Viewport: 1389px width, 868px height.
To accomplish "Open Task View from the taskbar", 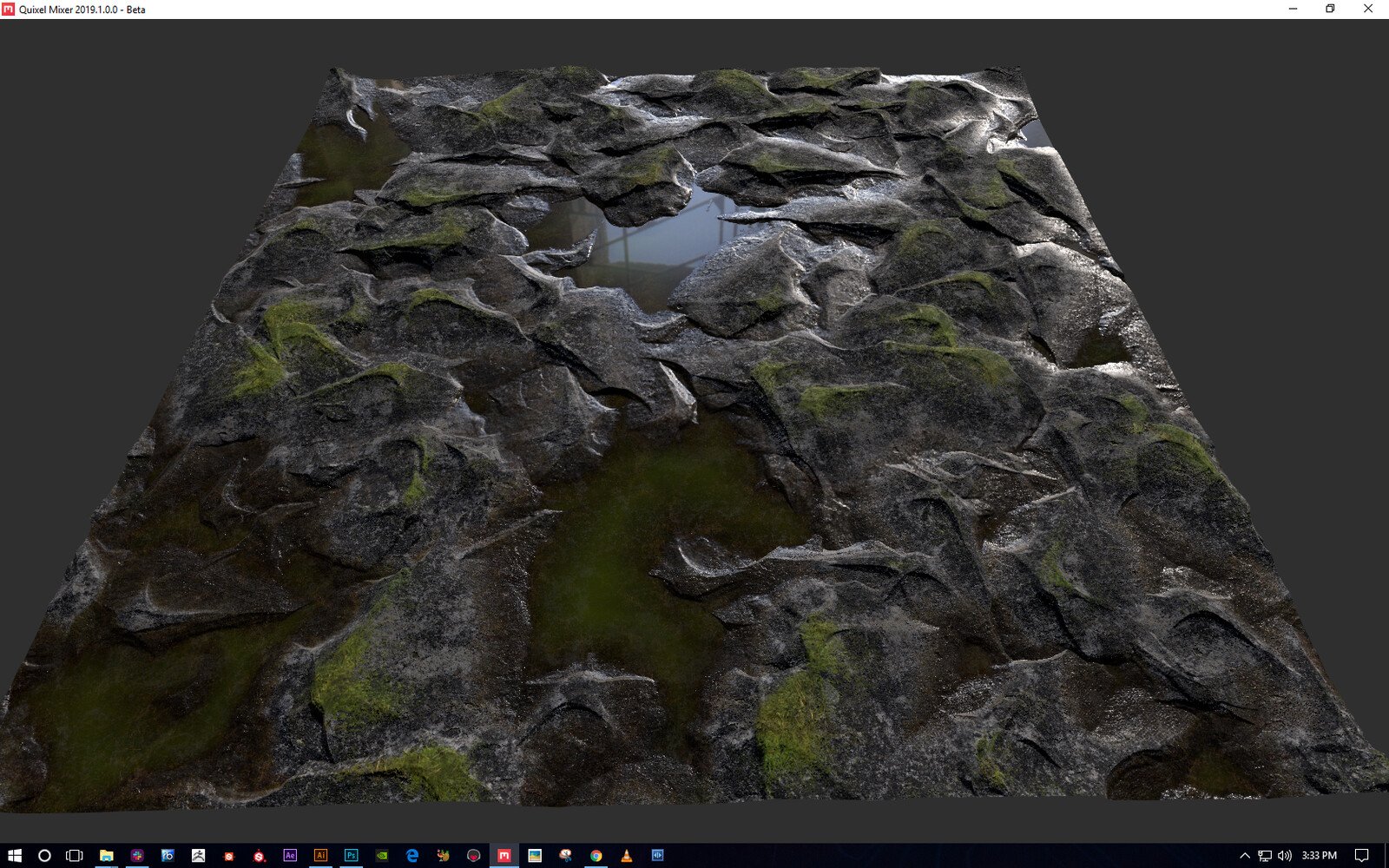I will coord(75,855).
